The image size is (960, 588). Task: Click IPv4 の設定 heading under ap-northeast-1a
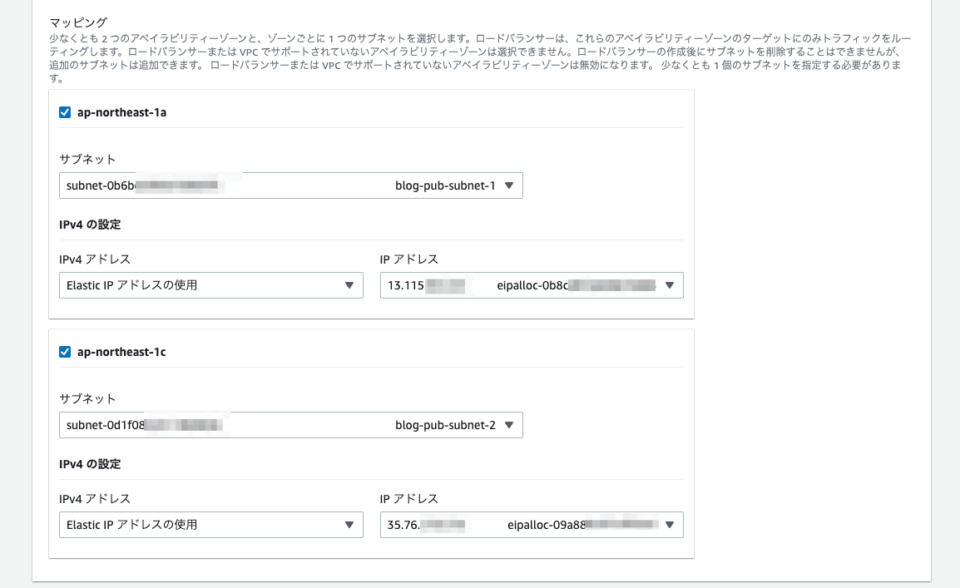pyautogui.click(x=90, y=225)
